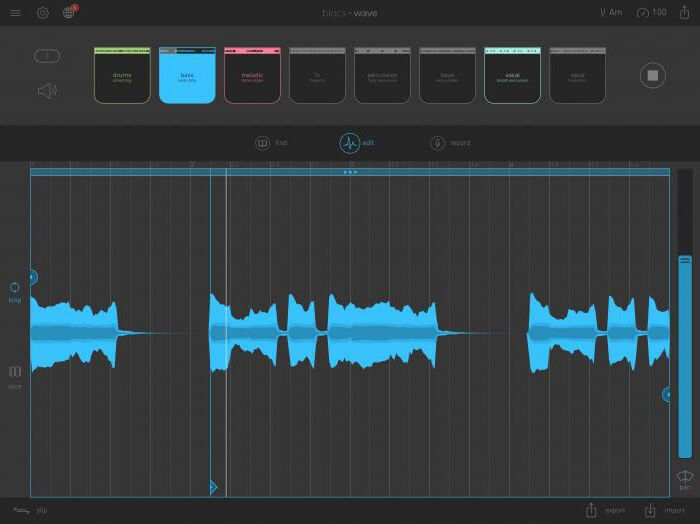Image resolution: width=700 pixels, height=524 pixels.
Task: Select the grey fx pad
Action: click(317, 75)
